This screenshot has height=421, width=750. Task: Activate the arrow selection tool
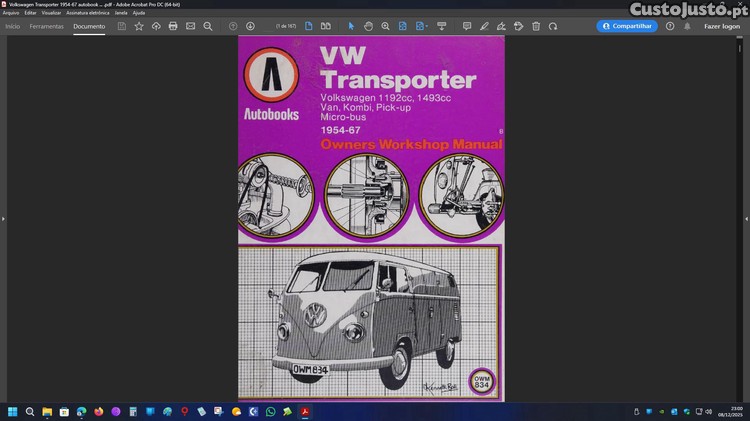351,26
